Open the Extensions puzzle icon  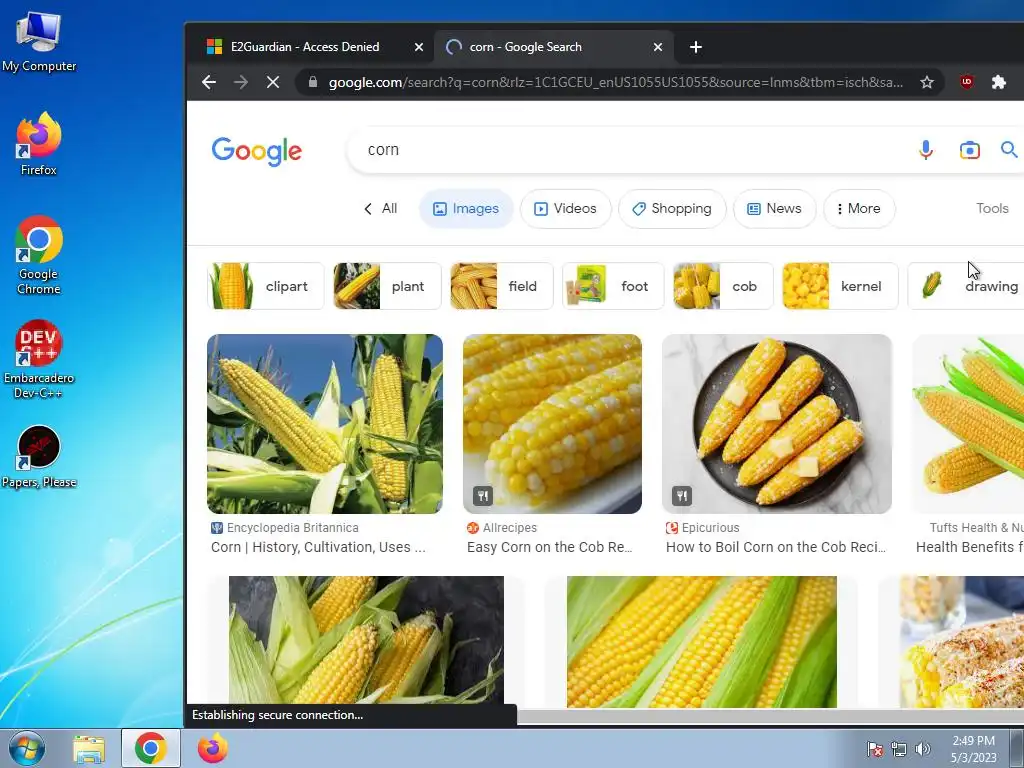pos(999,82)
